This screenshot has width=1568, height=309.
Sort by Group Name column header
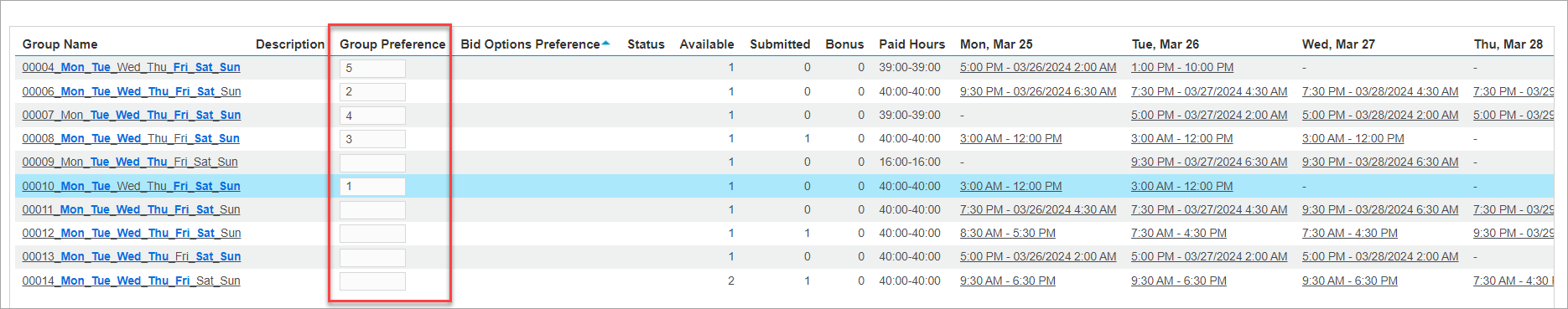pyautogui.click(x=60, y=44)
